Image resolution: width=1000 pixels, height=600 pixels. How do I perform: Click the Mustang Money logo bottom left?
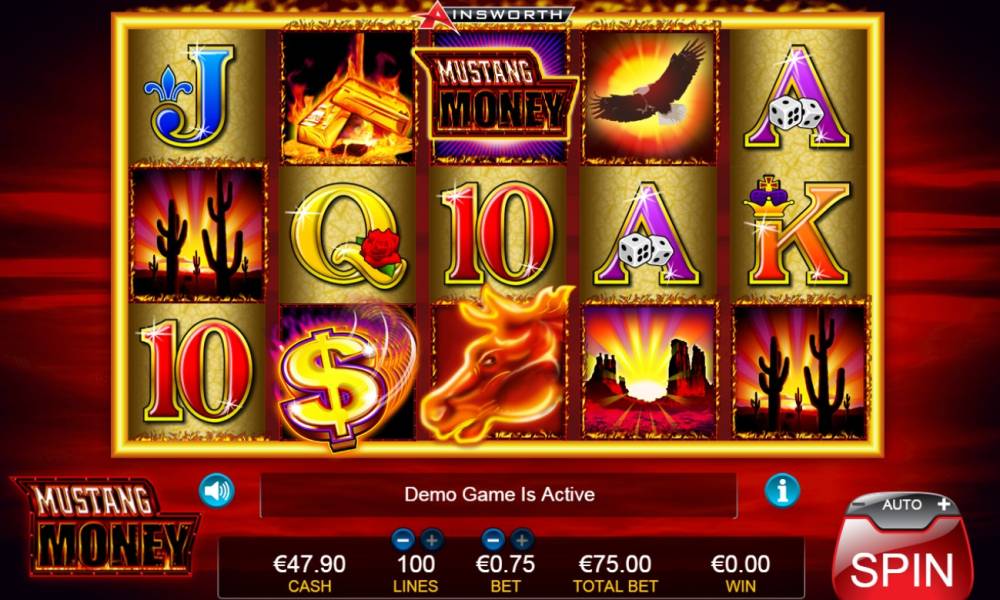click(x=105, y=525)
